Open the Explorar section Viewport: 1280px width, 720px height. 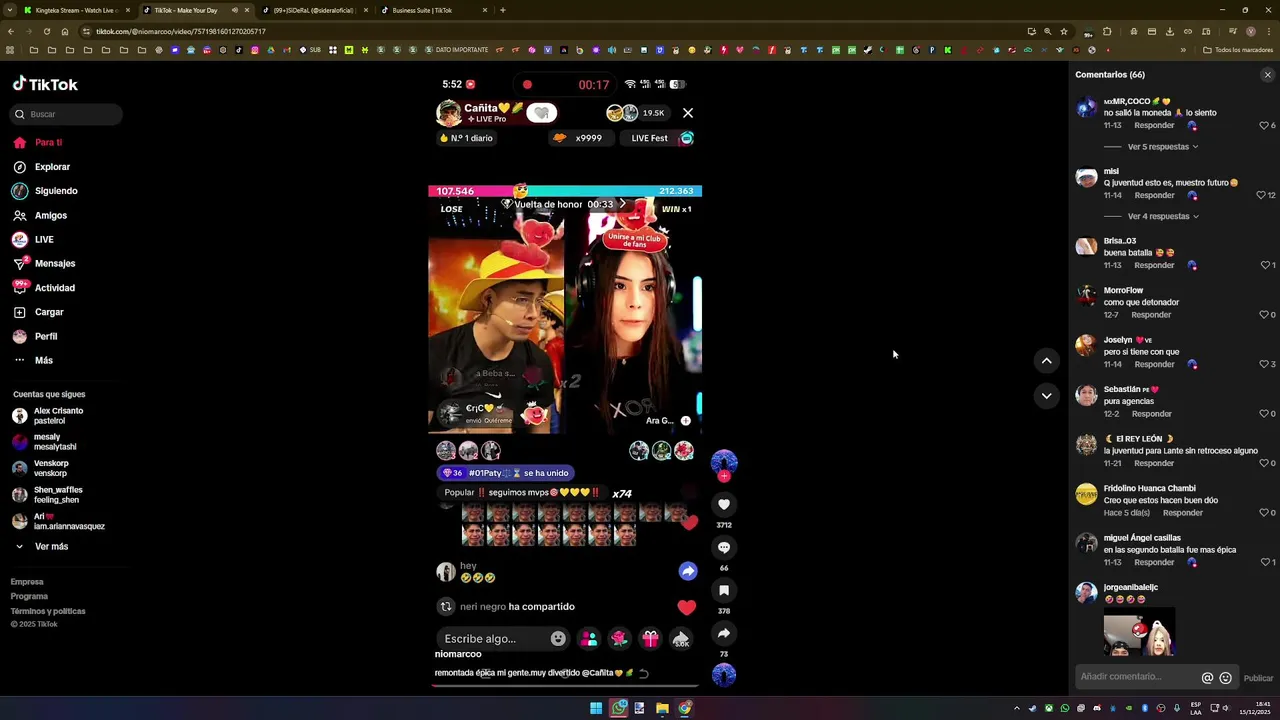point(42,167)
